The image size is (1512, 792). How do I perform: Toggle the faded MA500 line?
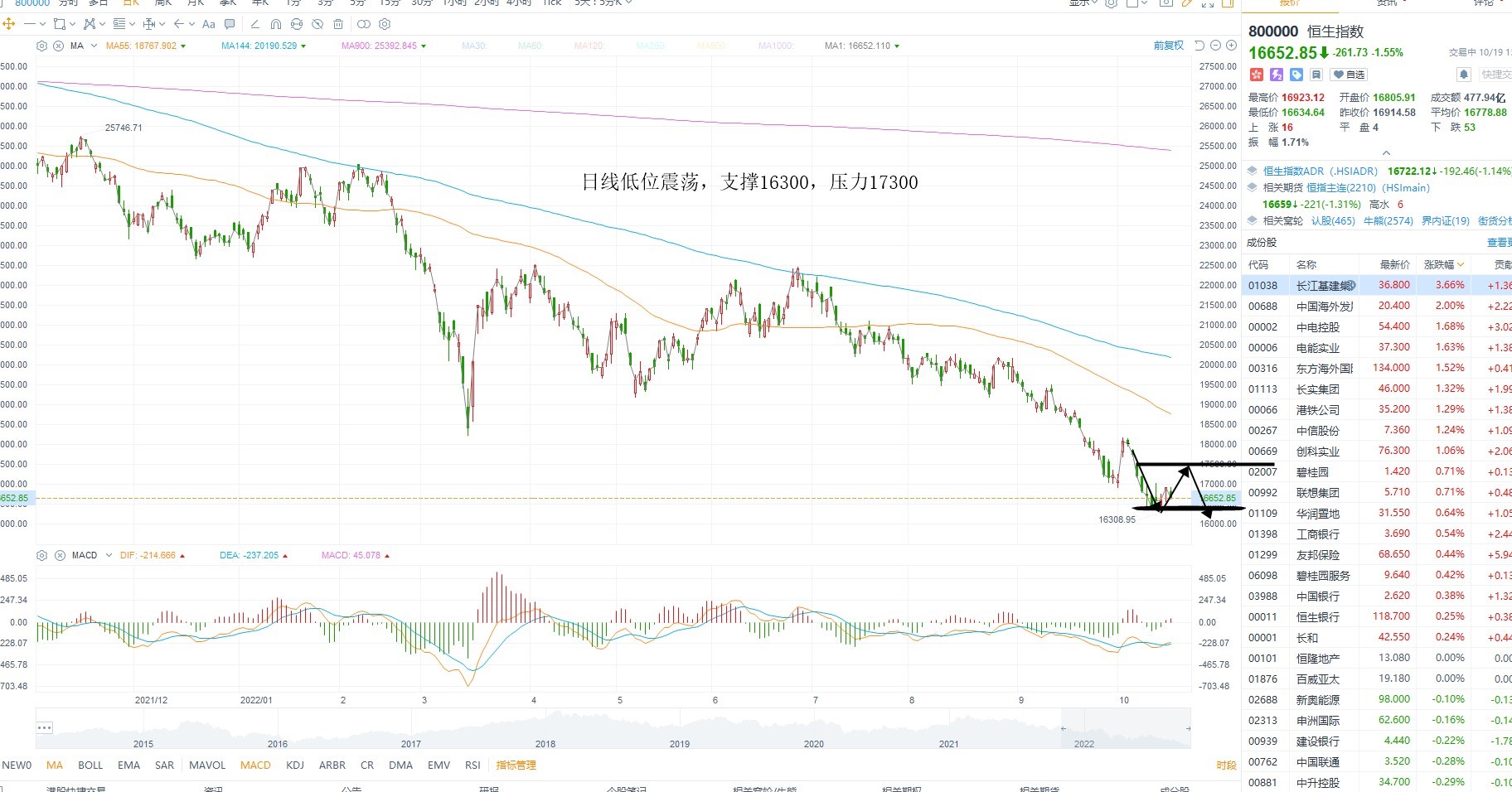point(712,46)
